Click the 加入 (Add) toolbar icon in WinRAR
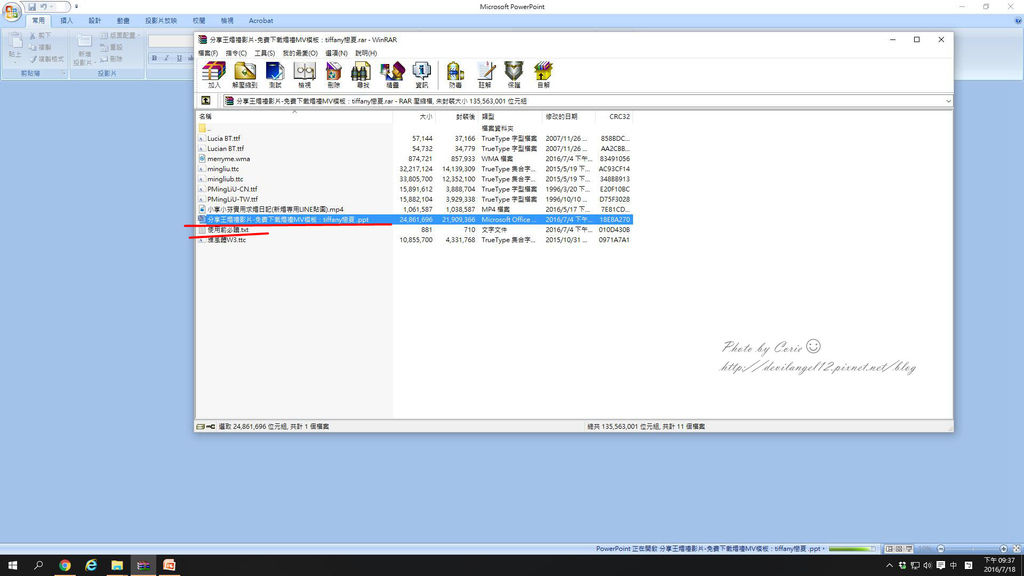 point(214,74)
